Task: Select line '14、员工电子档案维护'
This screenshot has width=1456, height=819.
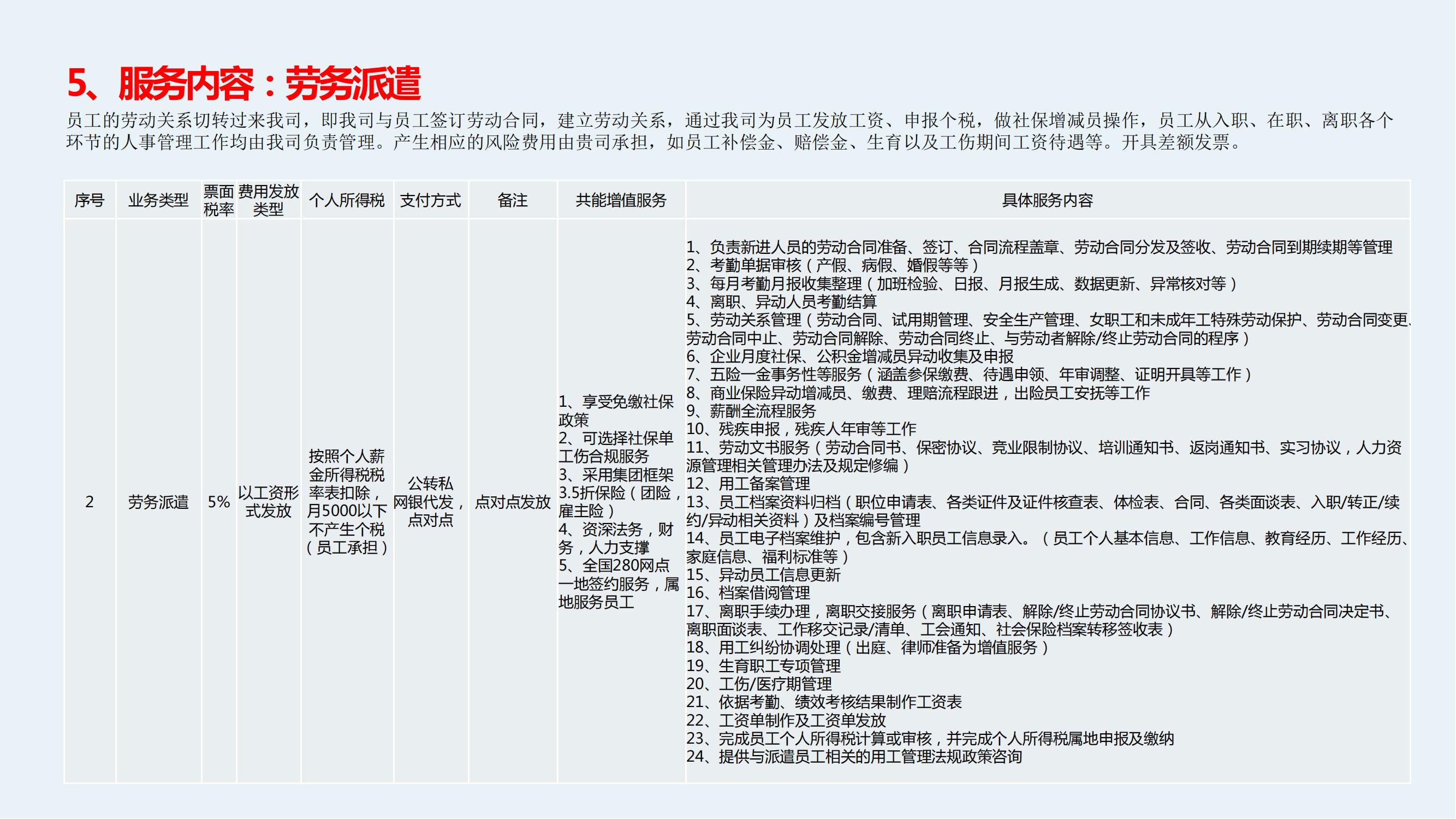Action: tap(1047, 547)
